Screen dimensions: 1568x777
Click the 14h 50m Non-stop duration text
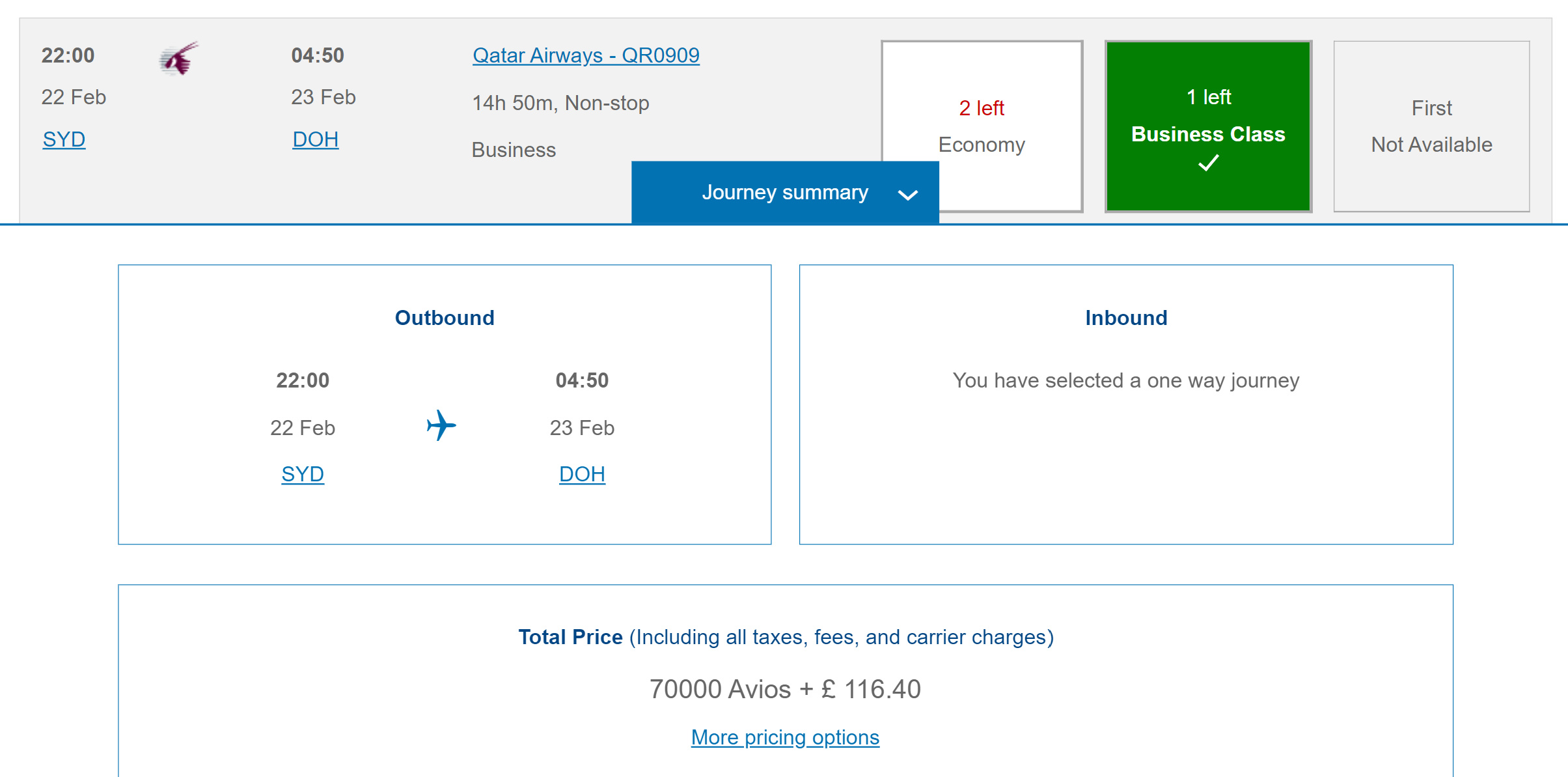tap(560, 103)
